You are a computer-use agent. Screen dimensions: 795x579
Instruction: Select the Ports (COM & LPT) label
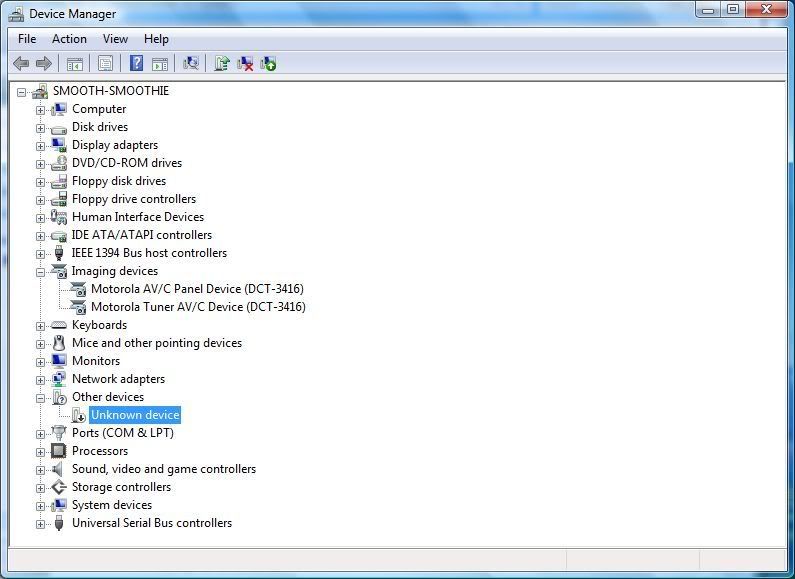(123, 433)
